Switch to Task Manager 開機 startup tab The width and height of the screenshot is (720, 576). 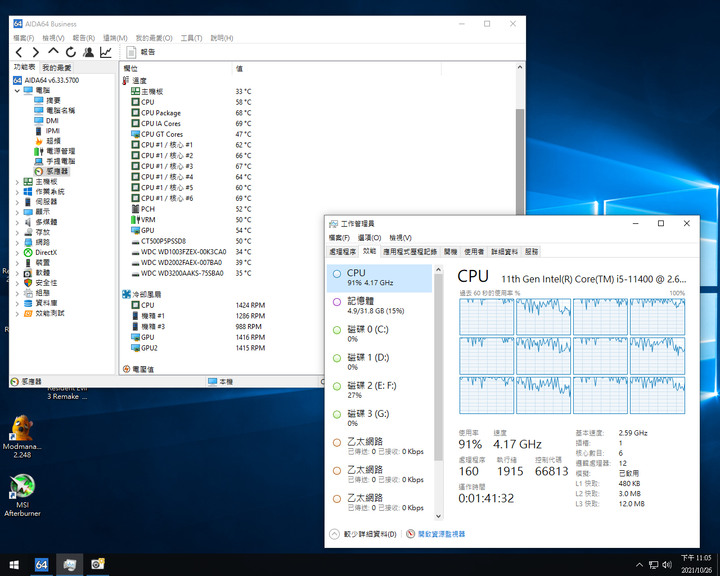[x=450, y=252]
